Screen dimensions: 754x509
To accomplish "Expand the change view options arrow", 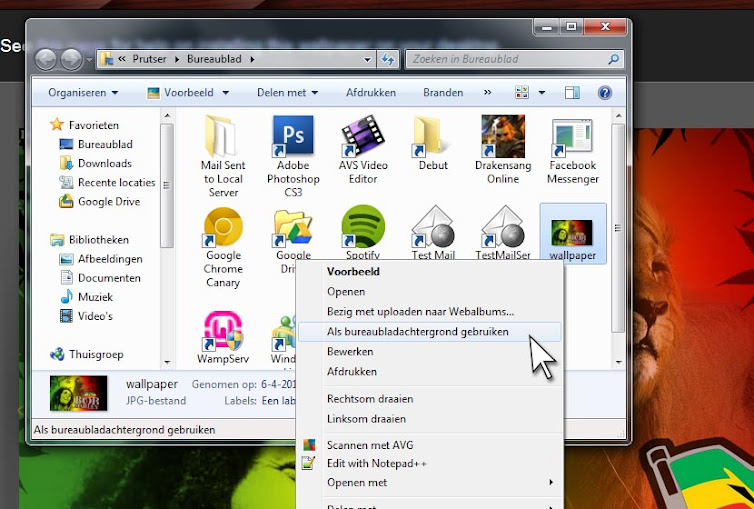I will 541,92.
